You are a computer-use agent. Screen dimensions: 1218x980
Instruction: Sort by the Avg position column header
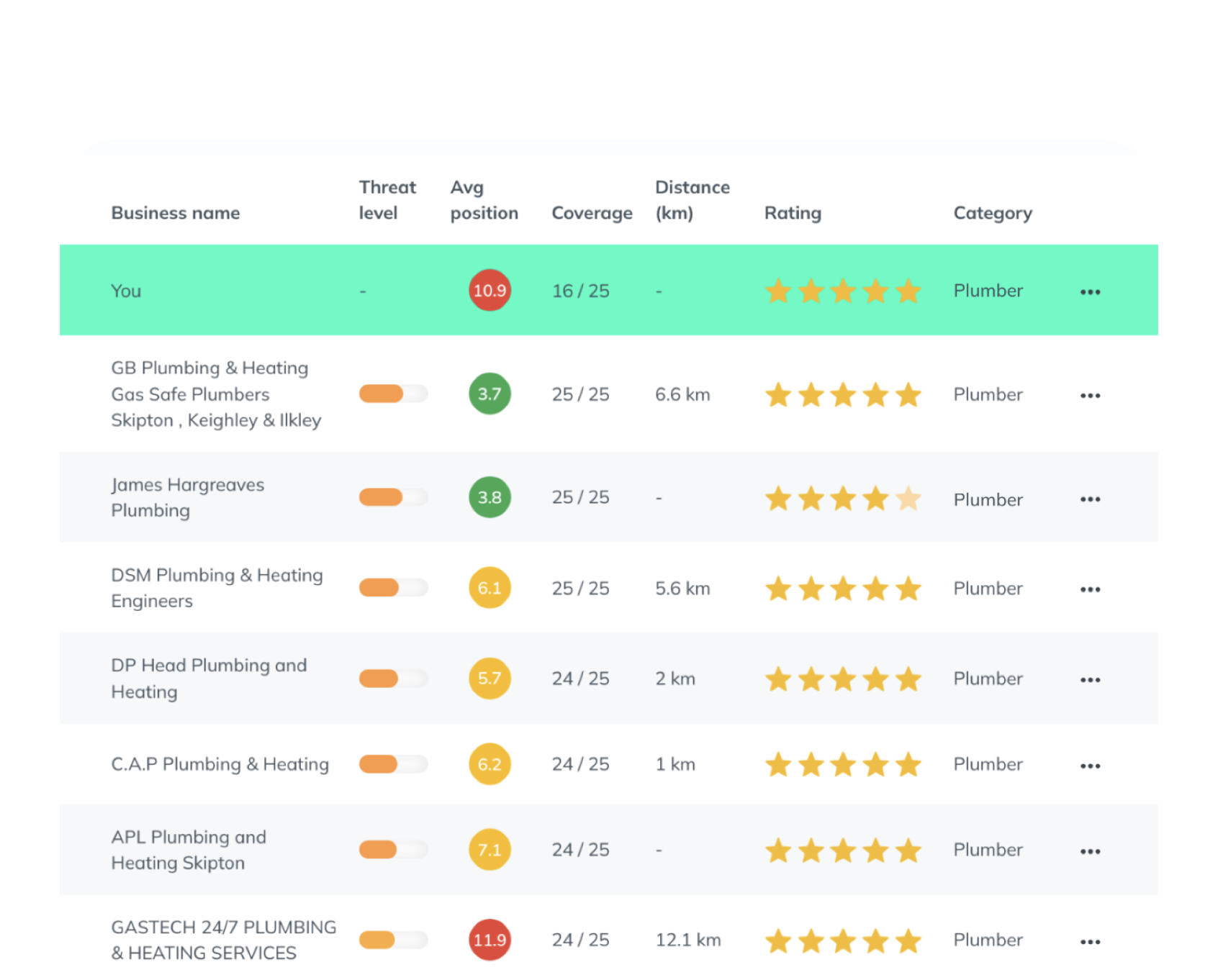(x=484, y=200)
